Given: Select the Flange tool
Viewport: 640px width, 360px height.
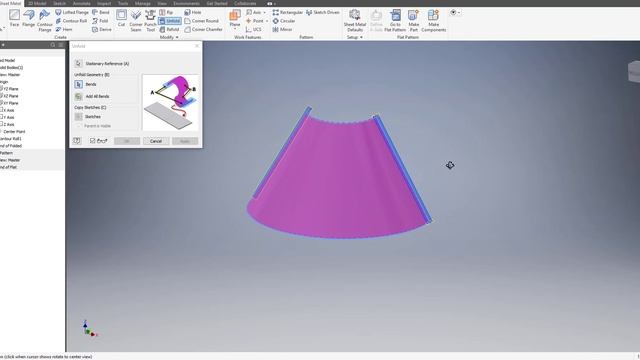Looking at the screenshot, I should click(x=29, y=19).
